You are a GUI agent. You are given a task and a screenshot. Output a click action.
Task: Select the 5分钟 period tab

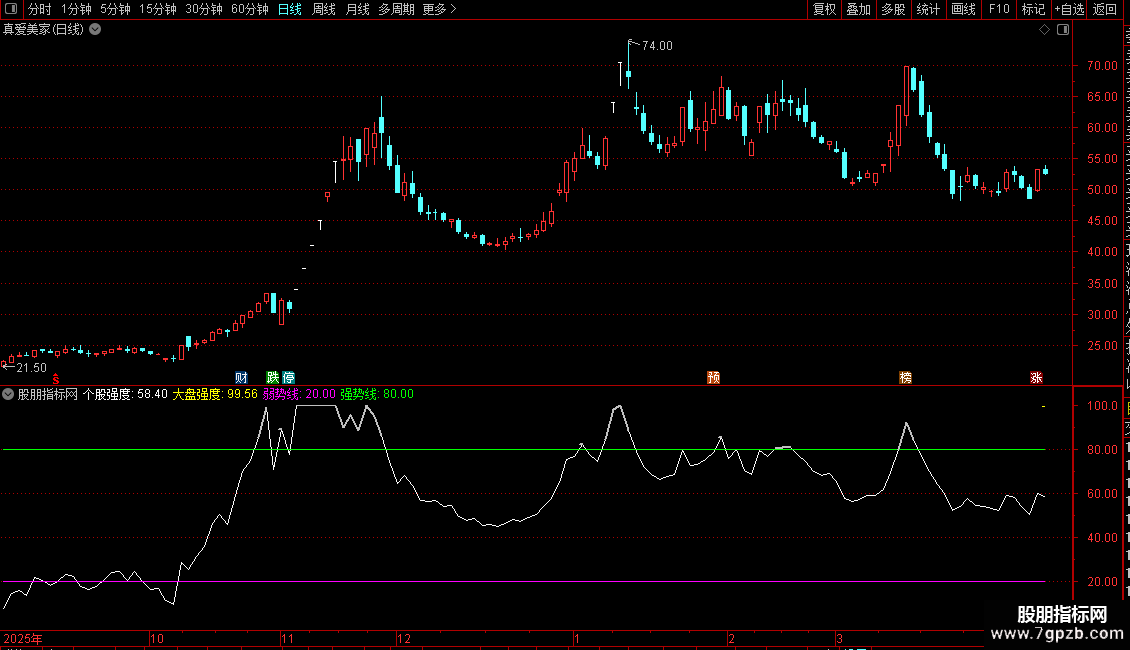coord(115,9)
